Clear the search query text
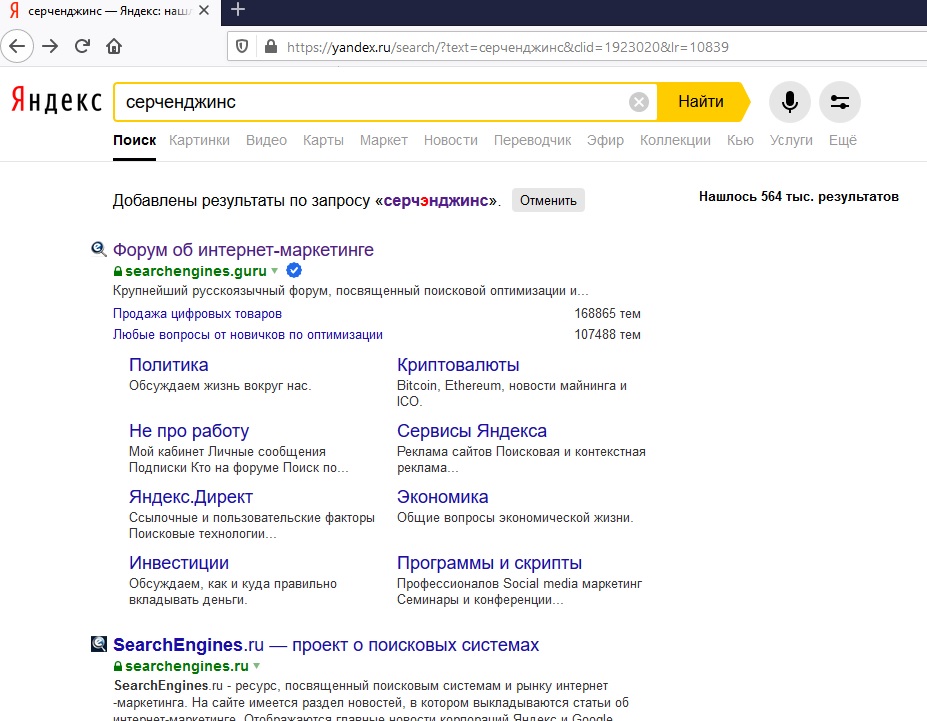The width and height of the screenshot is (927, 721). pyautogui.click(x=638, y=102)
